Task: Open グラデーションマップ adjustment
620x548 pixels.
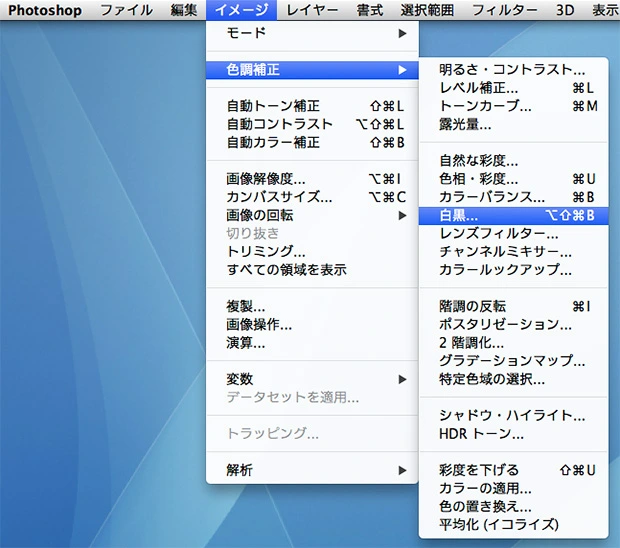Action: (513, 361)
